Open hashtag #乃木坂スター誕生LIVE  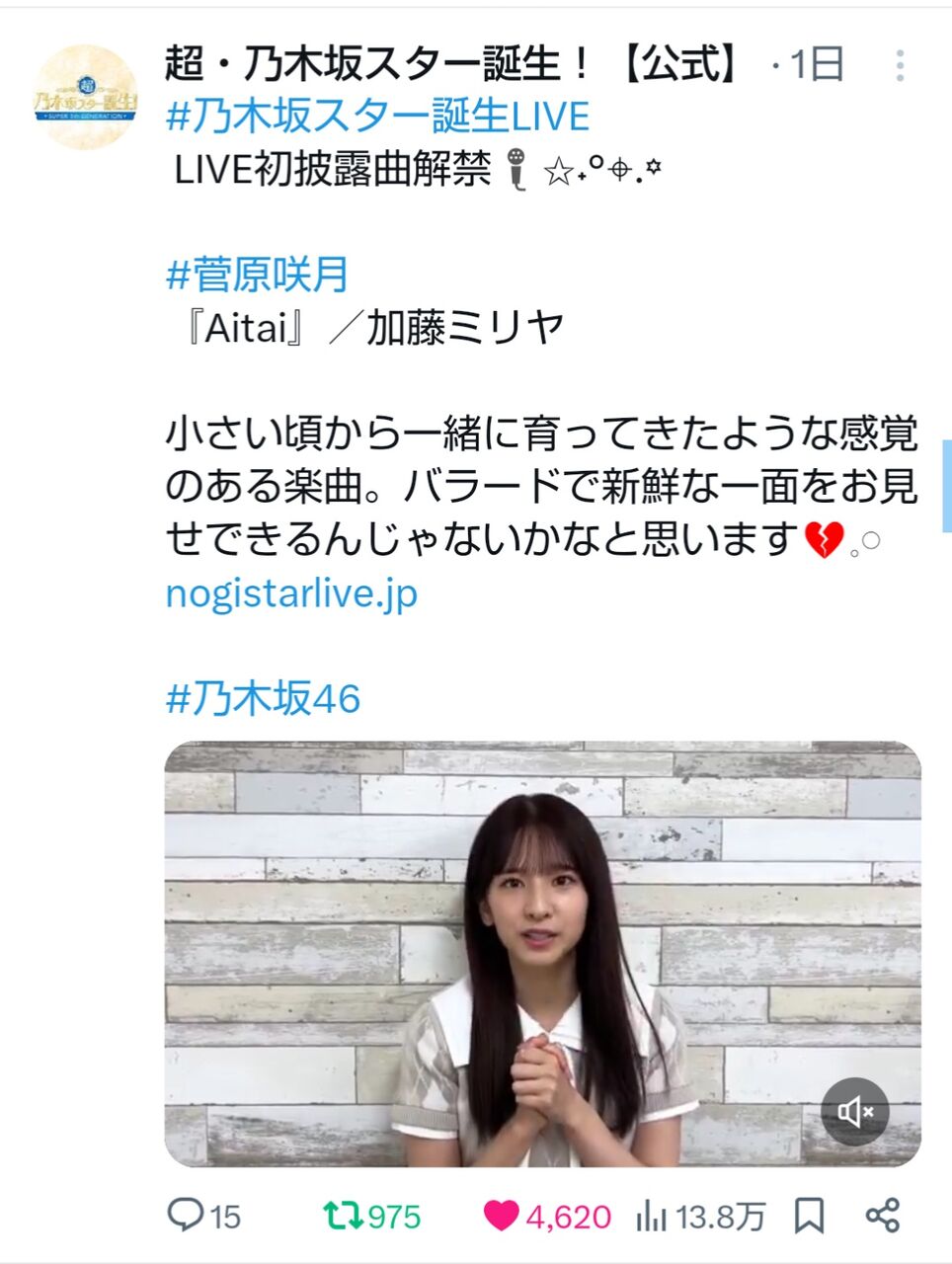(x=377, y=117)
